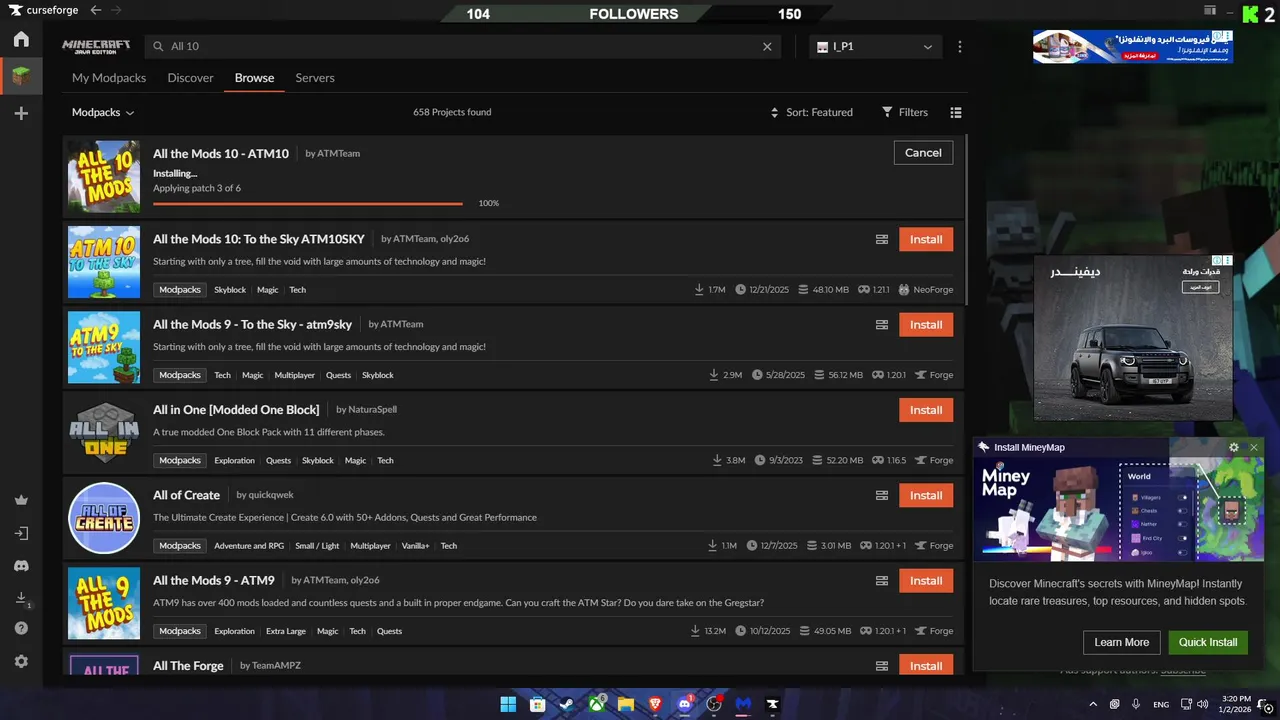Open File Explorer from the taskbar
This screenshot has width=1280, height=720.
point(626,704)
